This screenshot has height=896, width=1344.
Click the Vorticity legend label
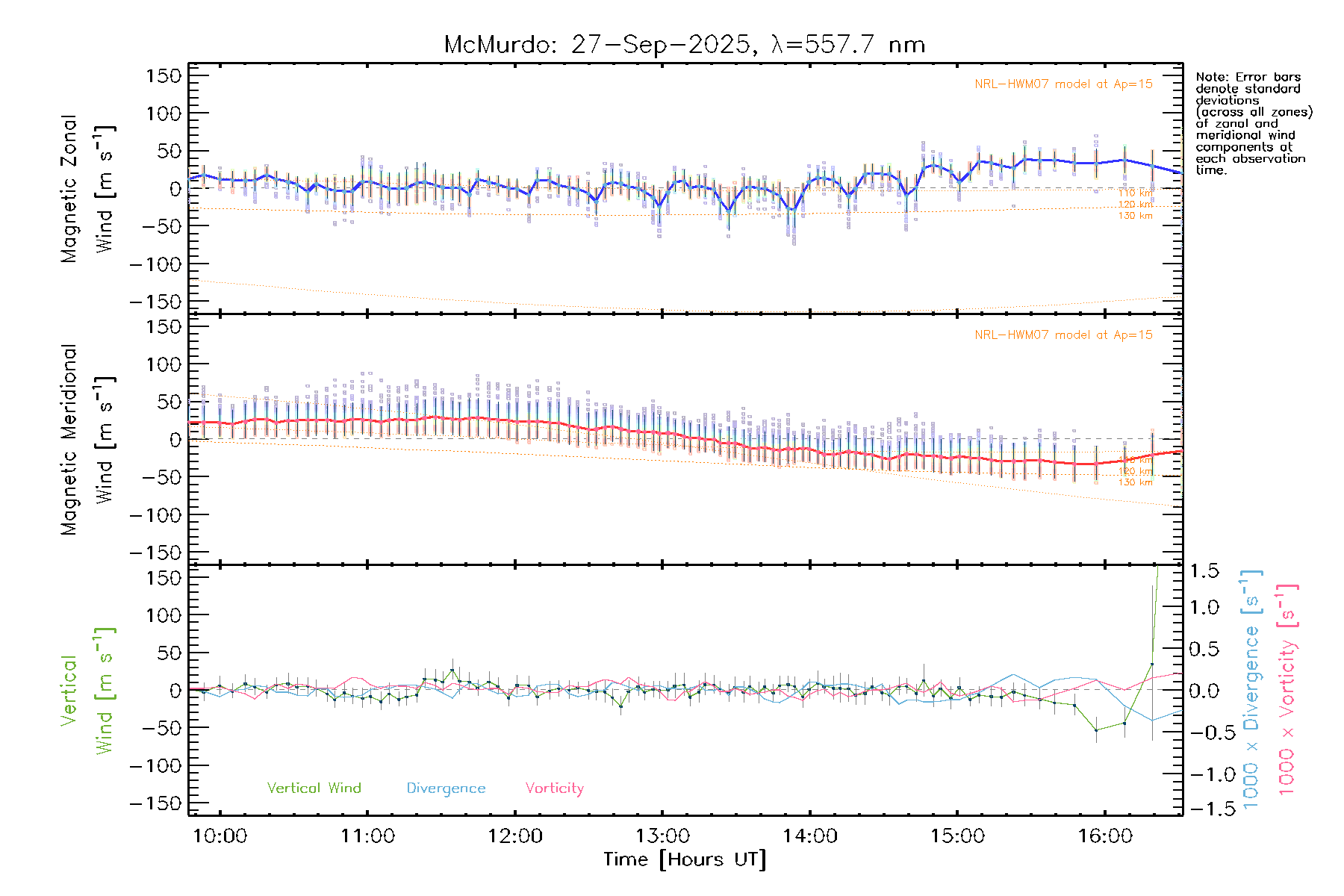click(x=554, y=788)
